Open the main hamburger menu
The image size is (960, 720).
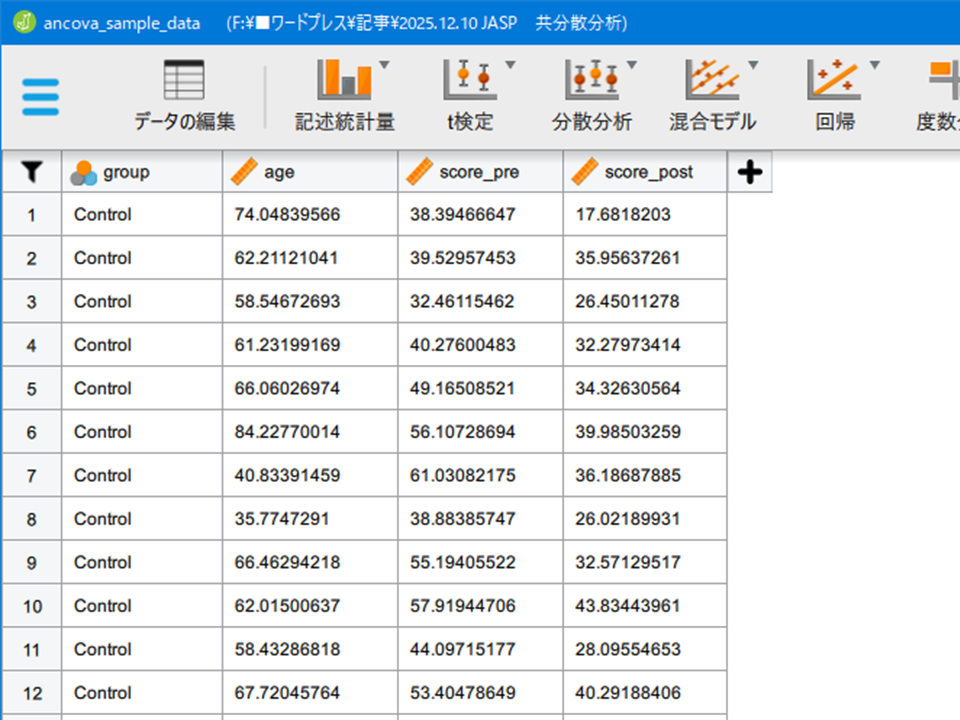point(40,97)
